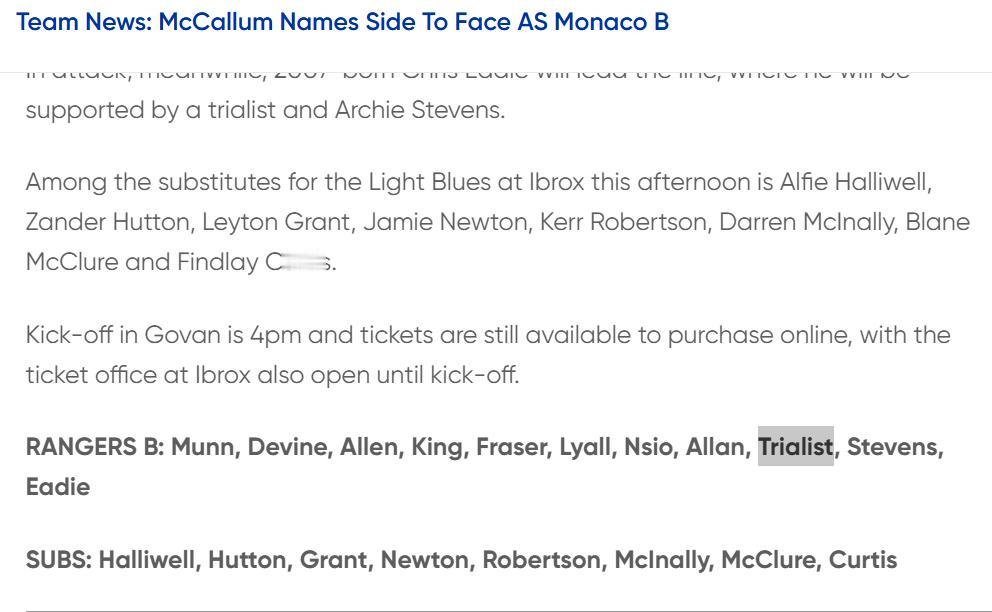
Task: Click Eadie at end of lineup
Action: [x=58, y=487]
